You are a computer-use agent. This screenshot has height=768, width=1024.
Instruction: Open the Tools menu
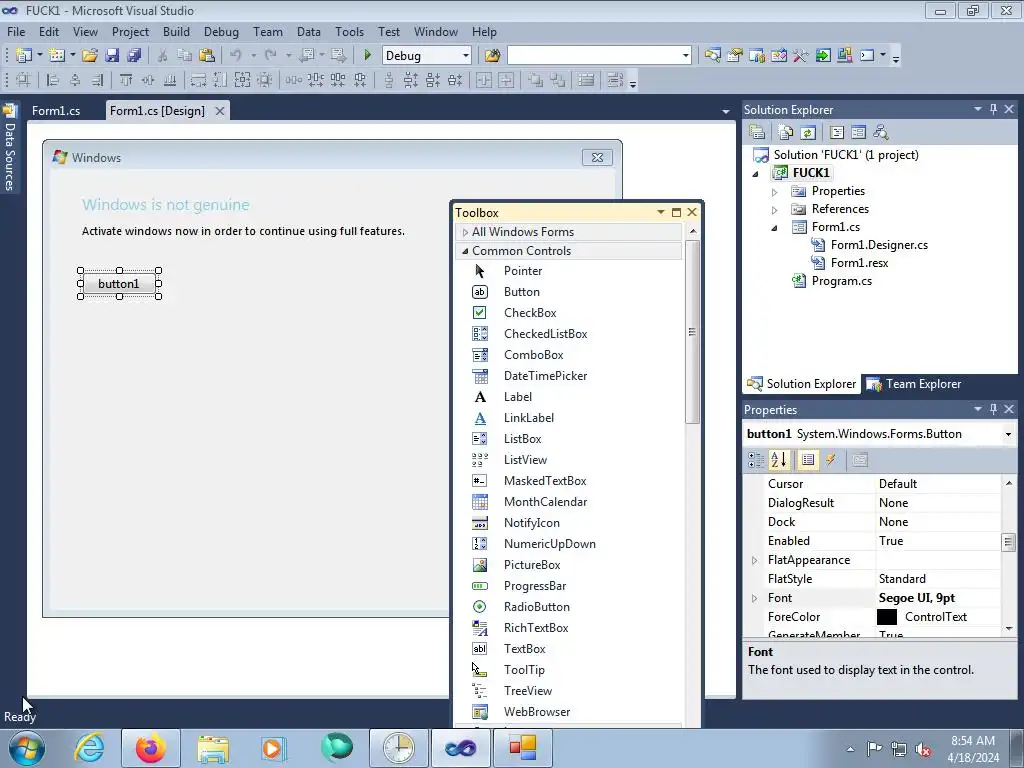(x=349, y=31)
